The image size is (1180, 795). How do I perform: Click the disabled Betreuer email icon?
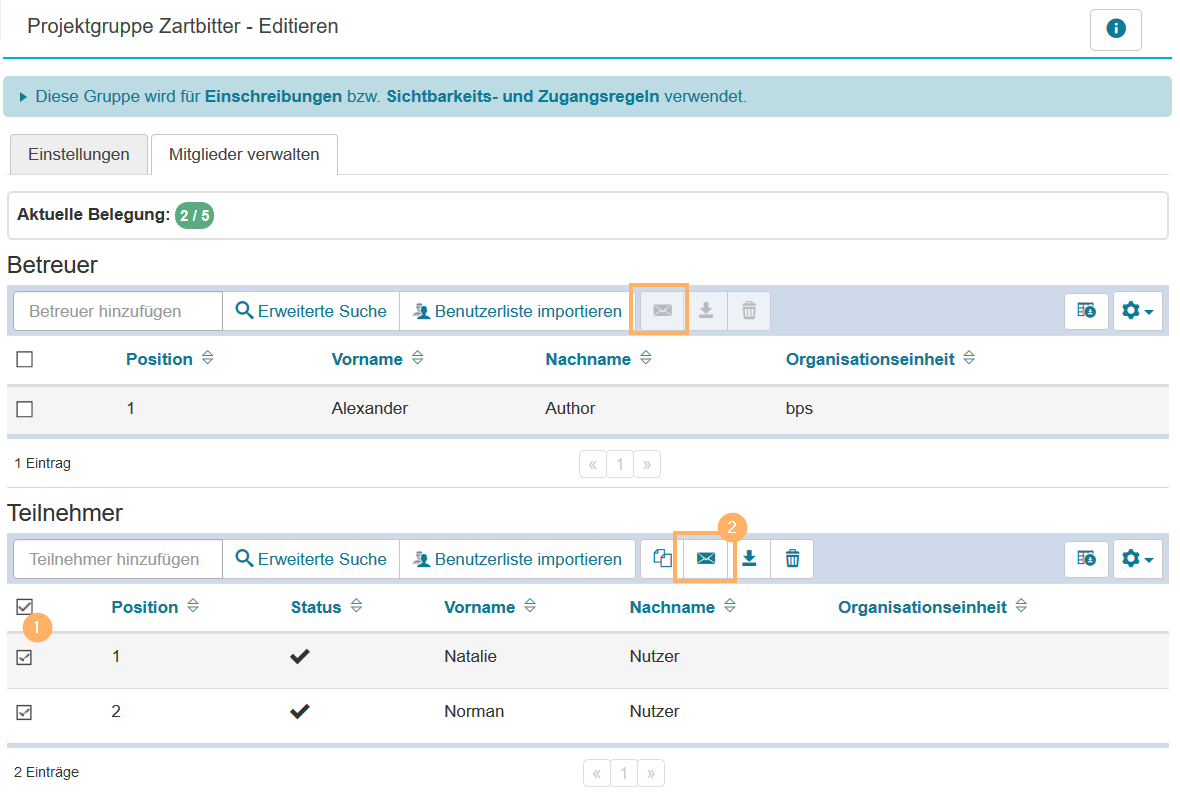click(662, 311)
